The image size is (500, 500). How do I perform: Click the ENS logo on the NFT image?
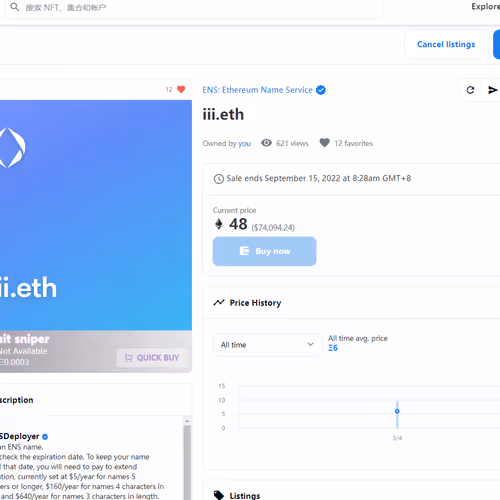(x=12, y=147)
